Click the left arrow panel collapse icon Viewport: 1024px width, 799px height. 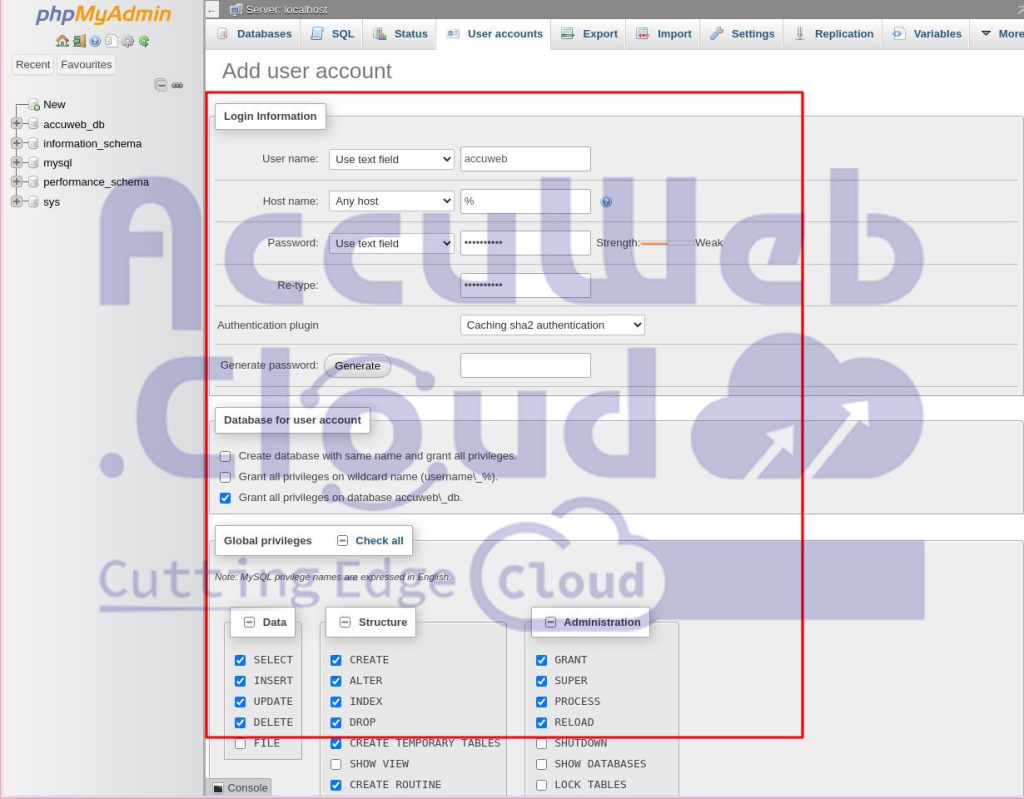pyautogui.click(x=212, y=10)
